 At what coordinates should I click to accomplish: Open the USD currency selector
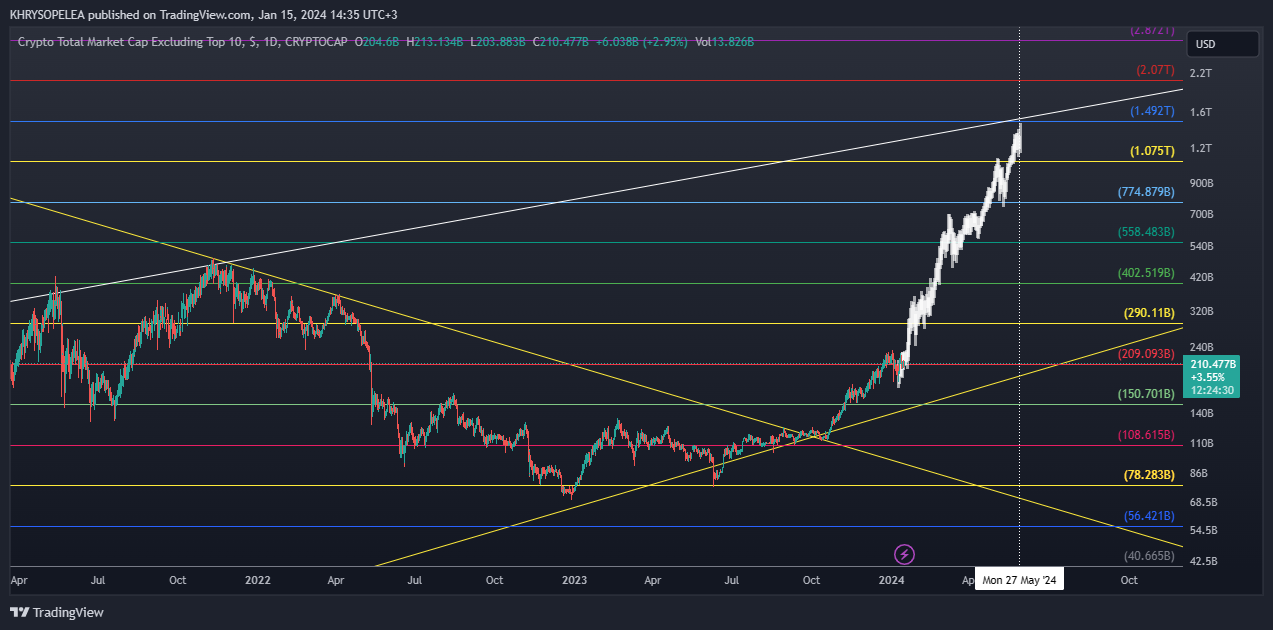pos(1222,44)
